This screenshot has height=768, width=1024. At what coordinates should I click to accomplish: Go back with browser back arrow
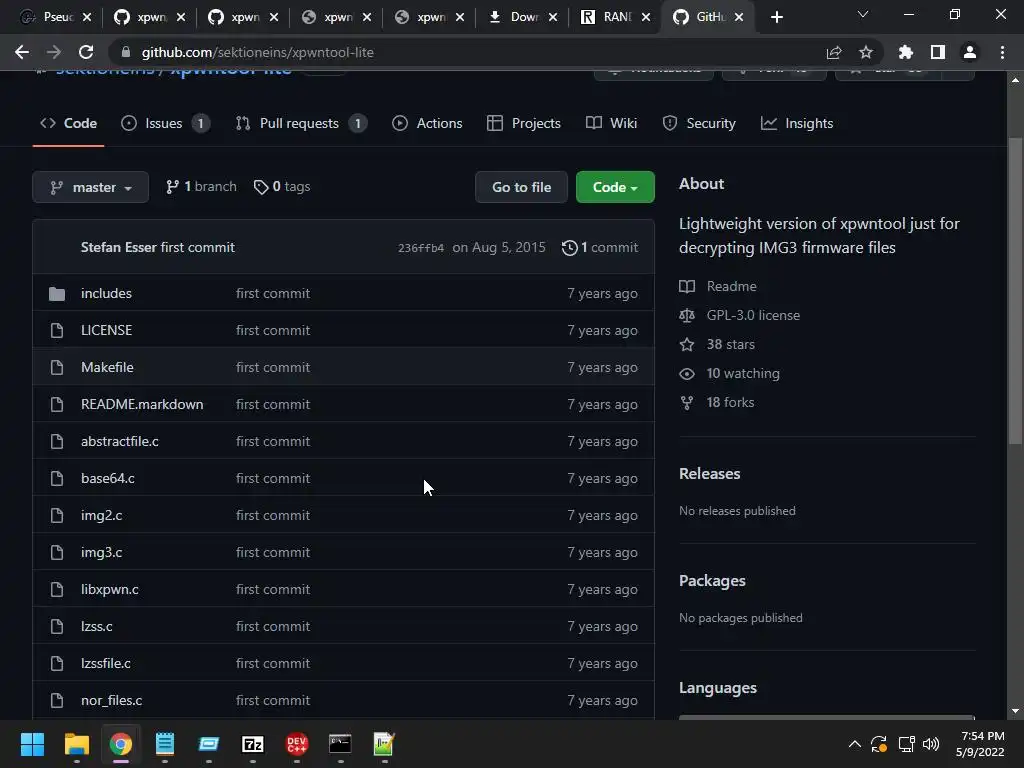22,52
